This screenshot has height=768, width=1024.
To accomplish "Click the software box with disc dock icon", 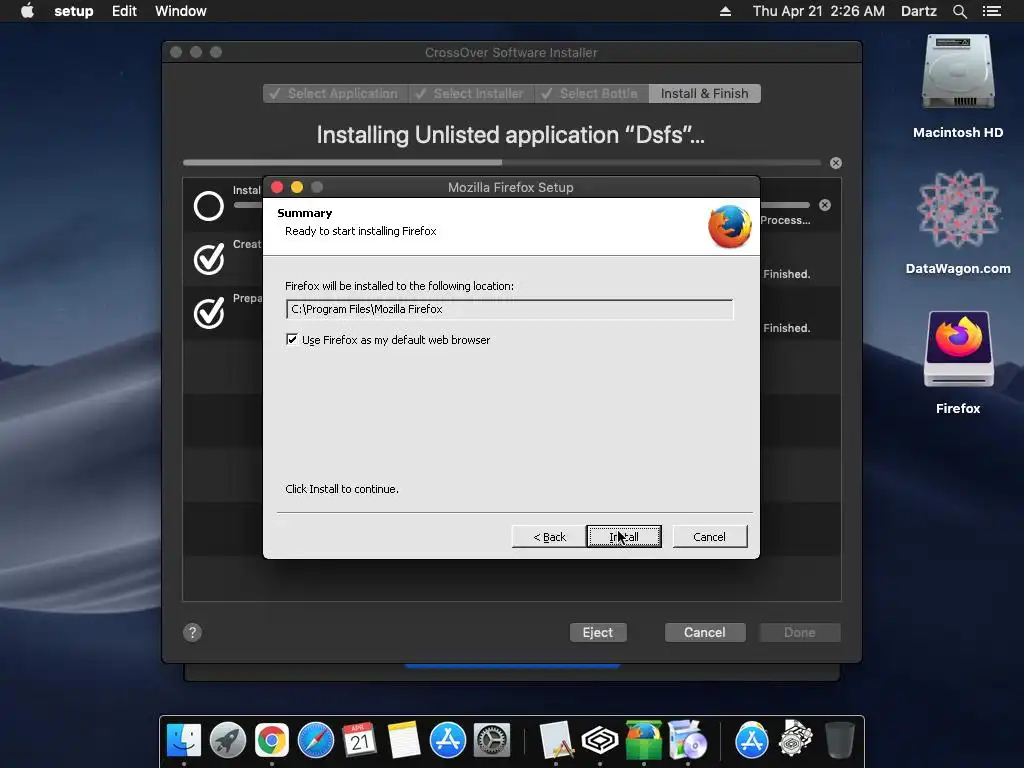I will click(x=687, y=741).
